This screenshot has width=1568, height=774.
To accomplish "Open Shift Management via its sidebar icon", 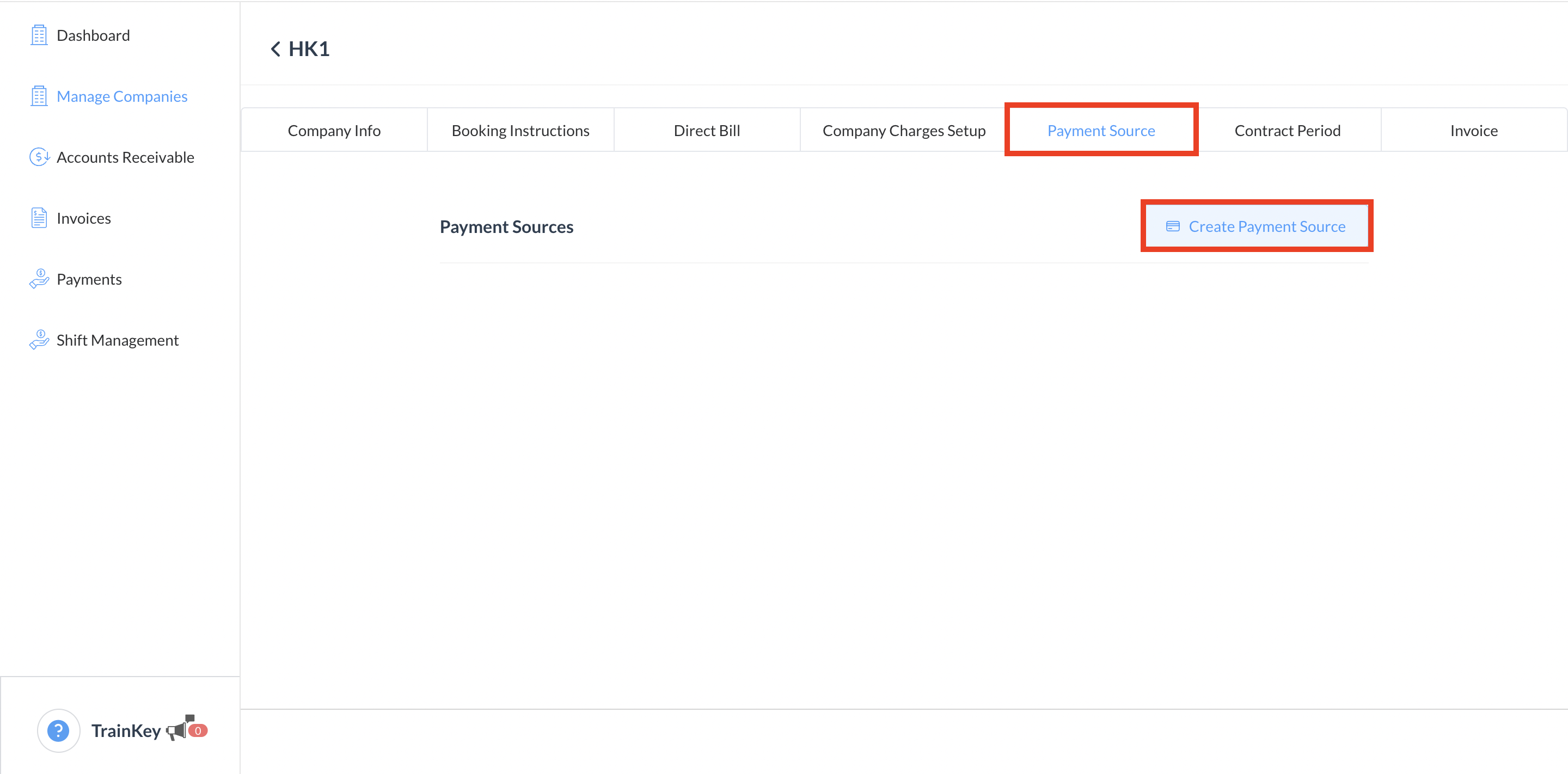I will 39,339.
